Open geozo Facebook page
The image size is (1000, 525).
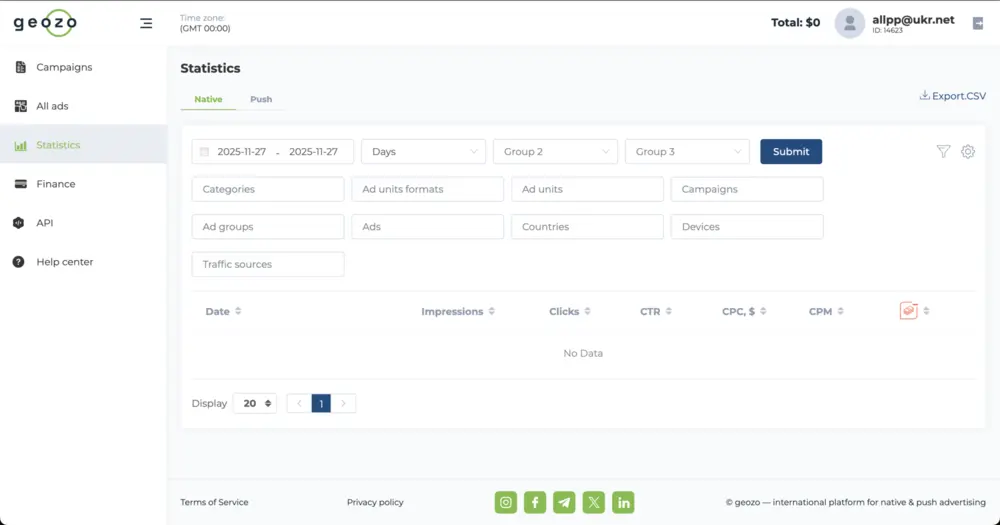(x=535, y=503)
